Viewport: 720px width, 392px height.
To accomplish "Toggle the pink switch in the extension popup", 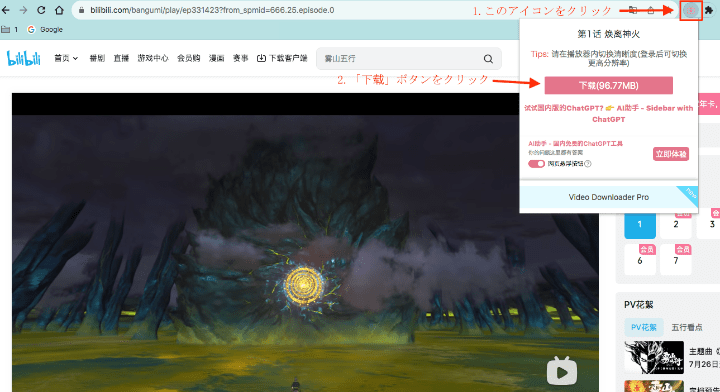I will (536, 164).
